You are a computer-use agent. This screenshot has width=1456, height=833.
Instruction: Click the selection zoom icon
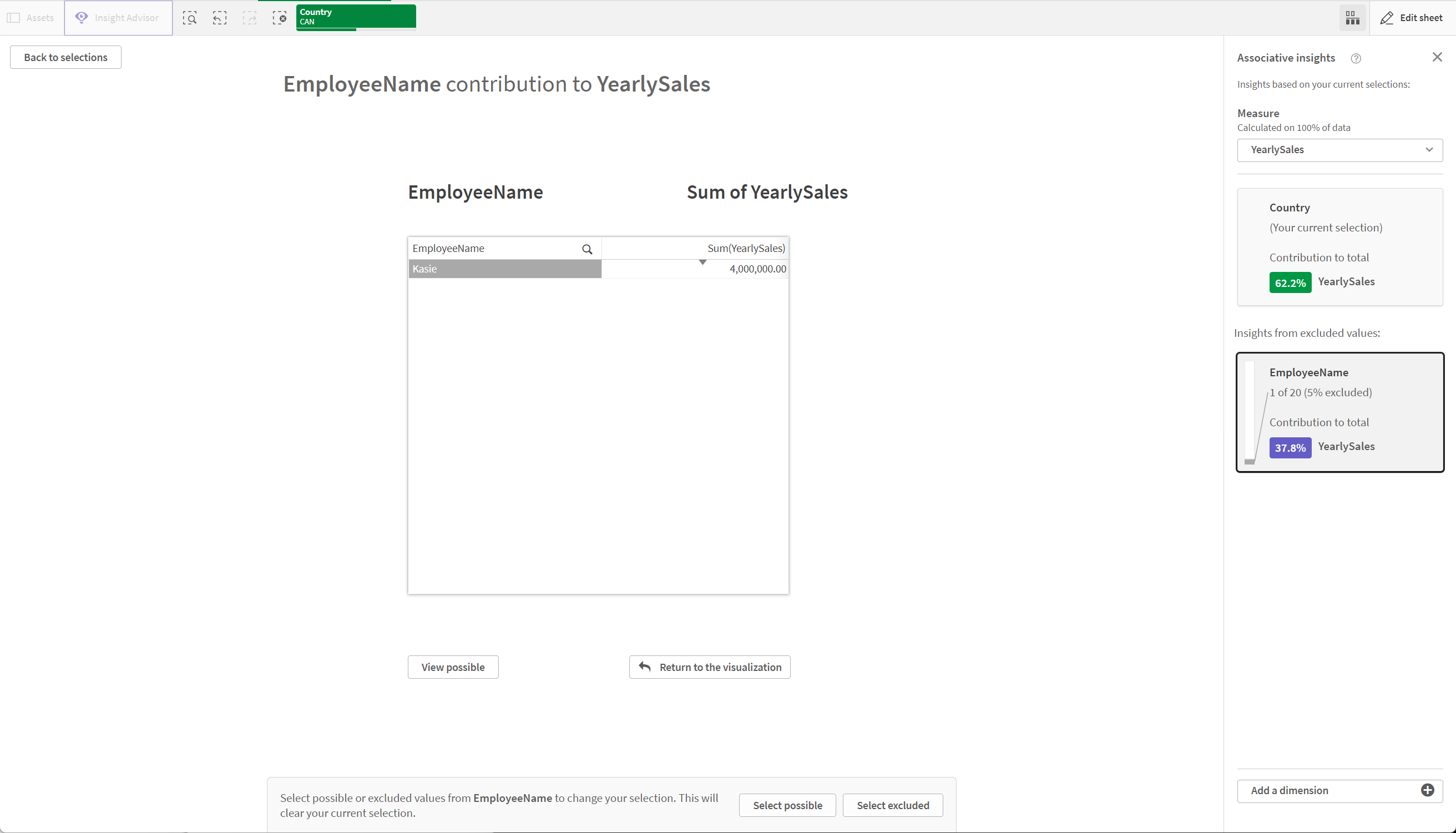click(x=190, y=17)
